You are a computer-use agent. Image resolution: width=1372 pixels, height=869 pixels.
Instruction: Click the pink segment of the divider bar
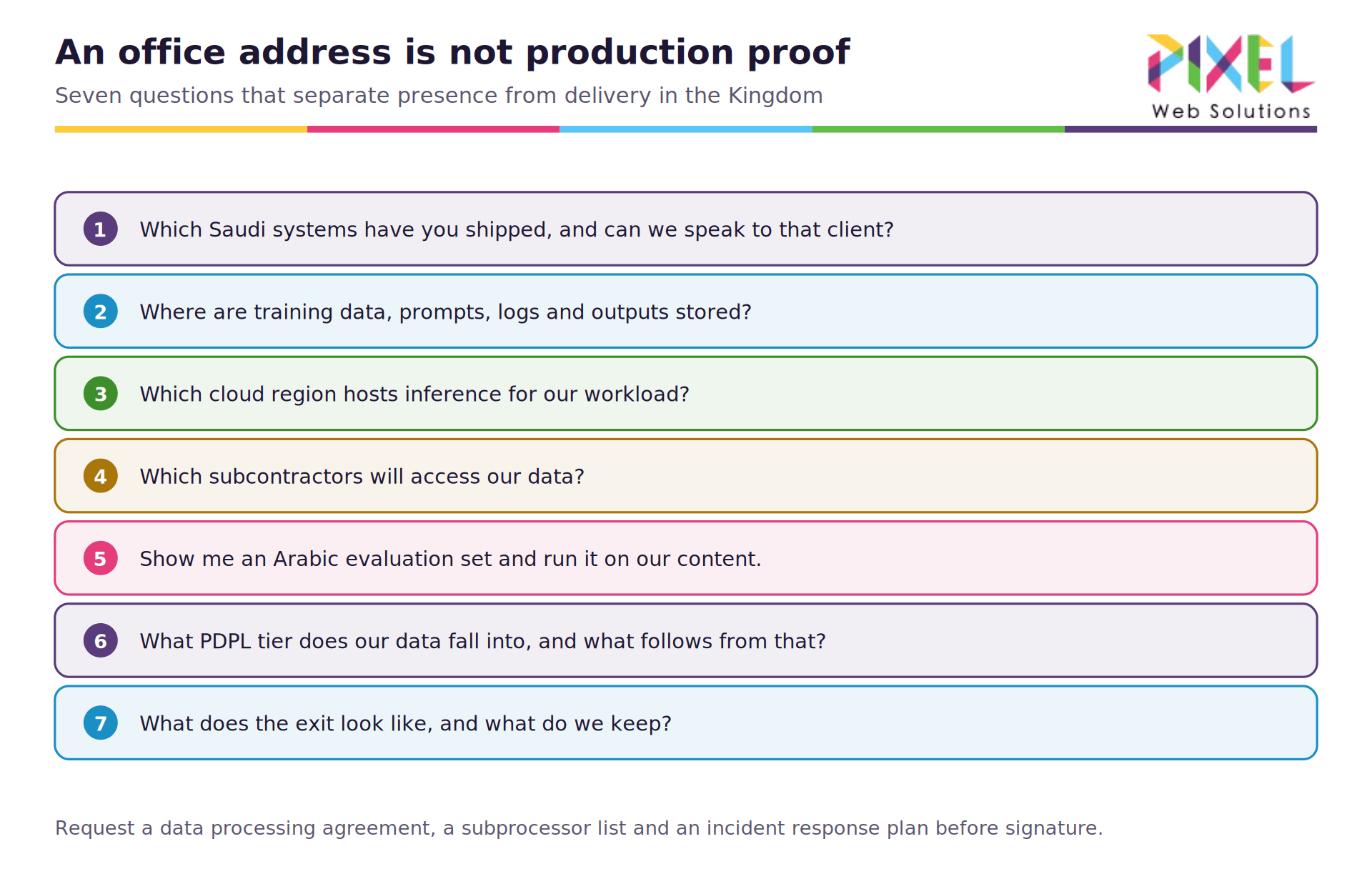pyautogui.click(x=433, y=129)
